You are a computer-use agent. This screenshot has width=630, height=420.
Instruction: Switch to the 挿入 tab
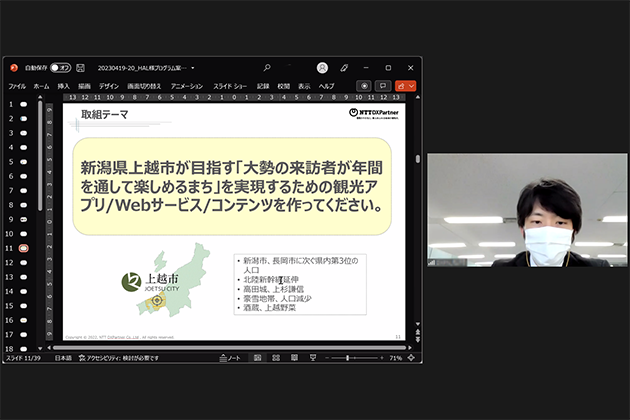[63, 86]
